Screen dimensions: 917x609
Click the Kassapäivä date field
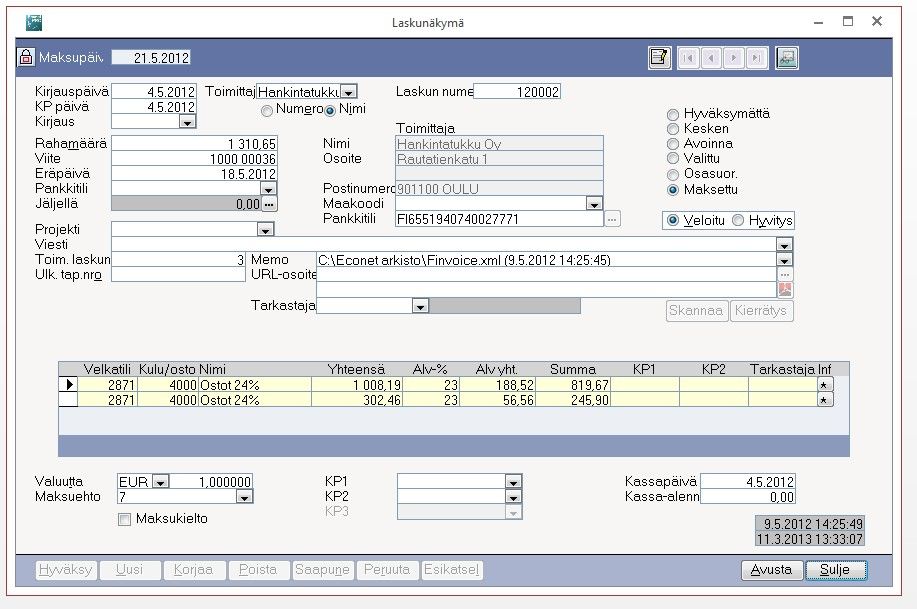coord(747,481)
